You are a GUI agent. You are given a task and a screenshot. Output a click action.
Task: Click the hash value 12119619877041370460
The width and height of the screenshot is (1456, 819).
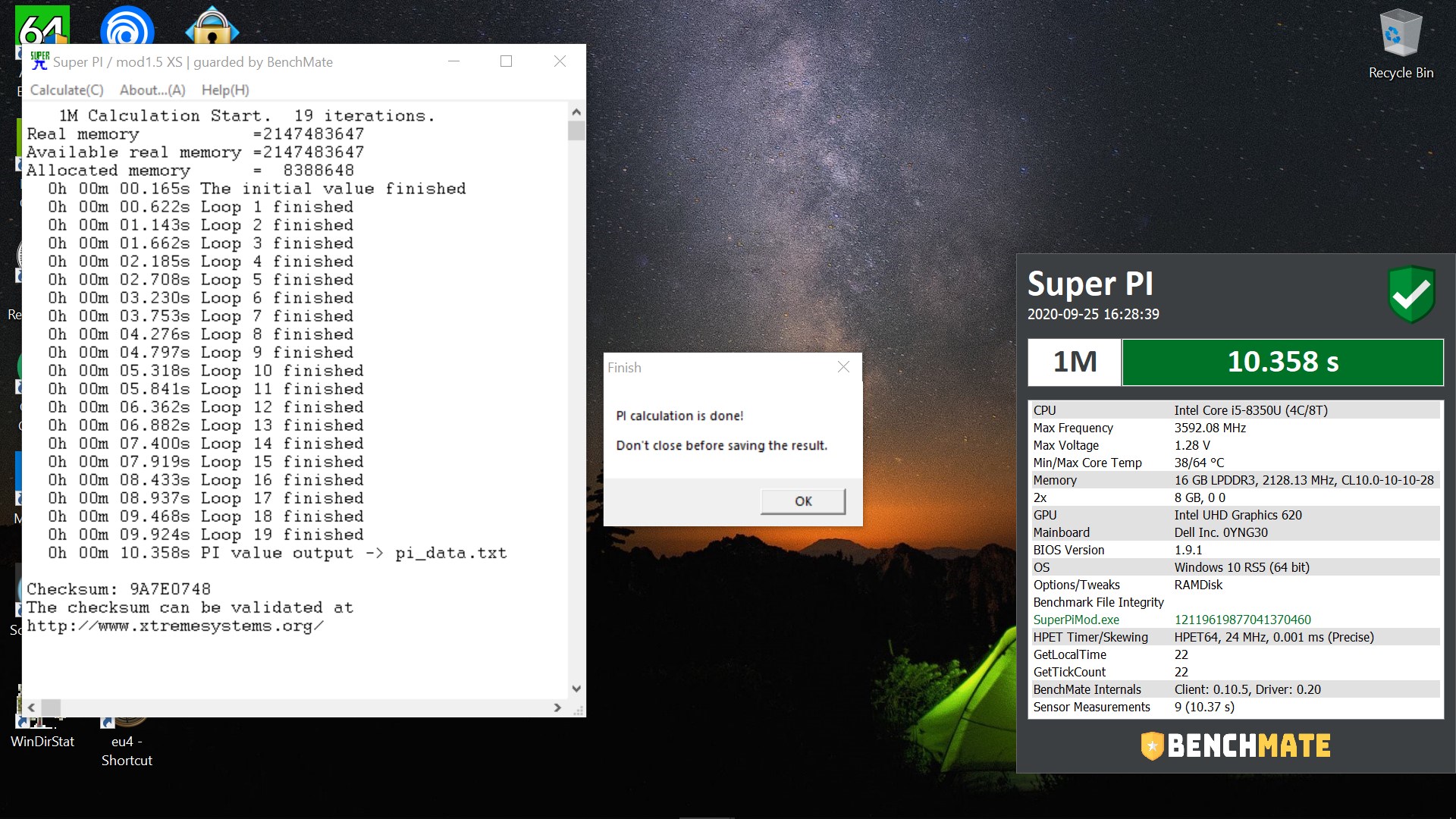(x=1242, y=620)
